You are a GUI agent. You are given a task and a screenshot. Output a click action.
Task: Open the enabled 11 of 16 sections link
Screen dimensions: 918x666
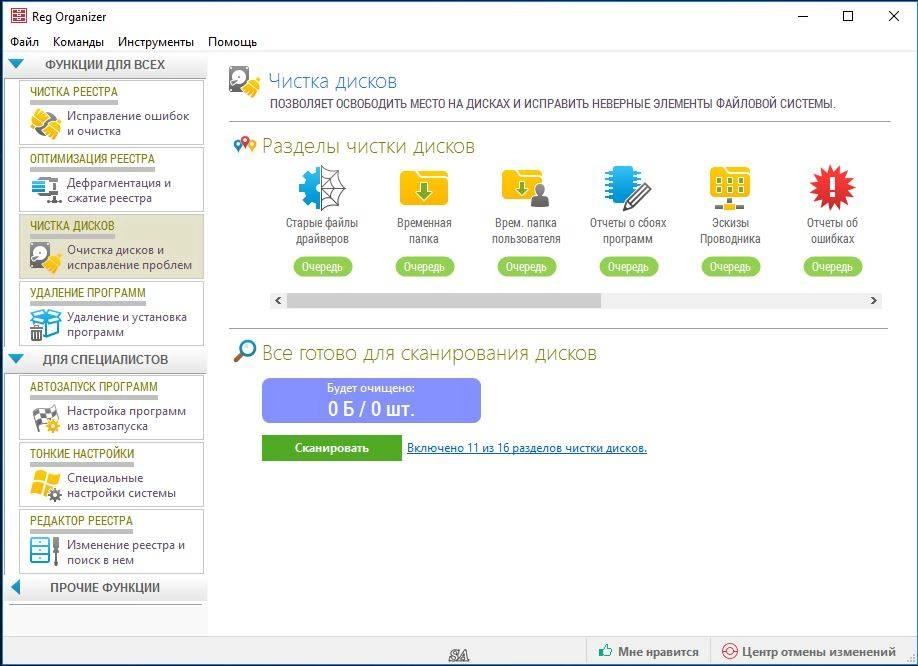tap(526, 448)
